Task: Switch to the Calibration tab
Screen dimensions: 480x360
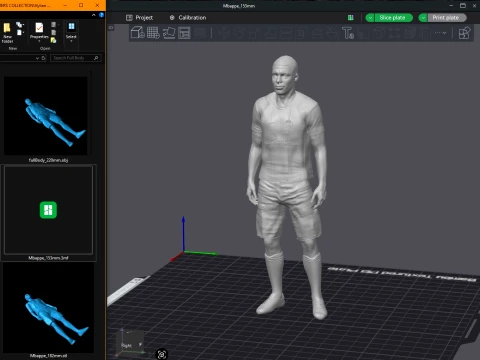Action: [188, 18]
